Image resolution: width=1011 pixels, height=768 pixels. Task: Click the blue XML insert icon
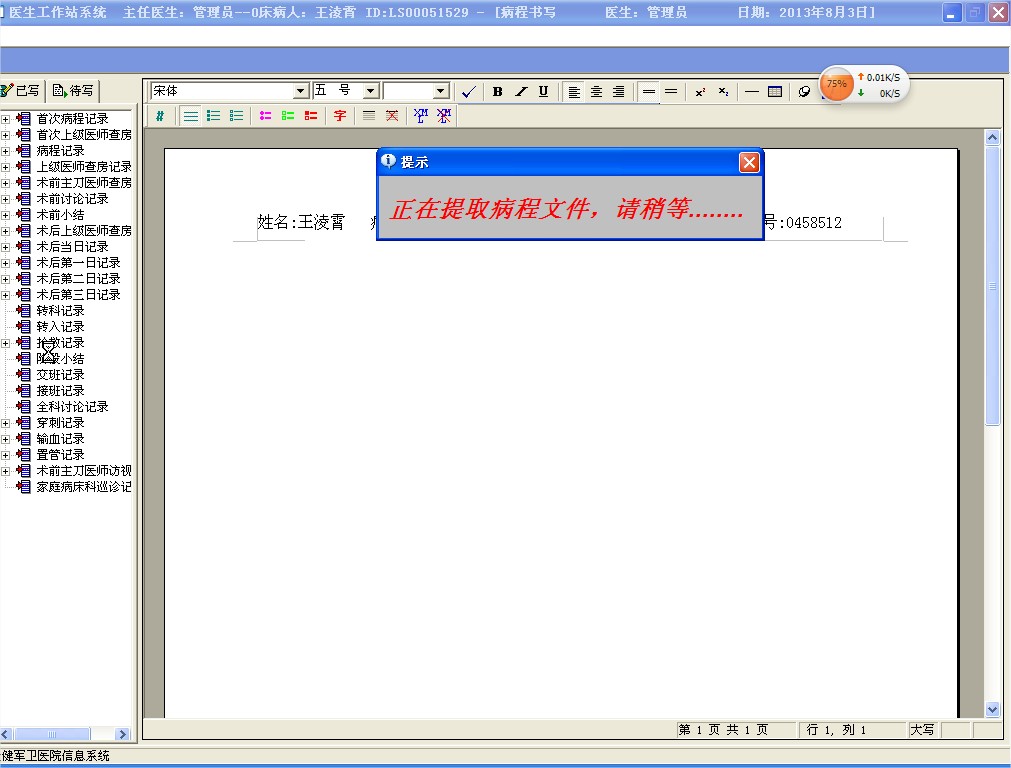pos(421,116)
